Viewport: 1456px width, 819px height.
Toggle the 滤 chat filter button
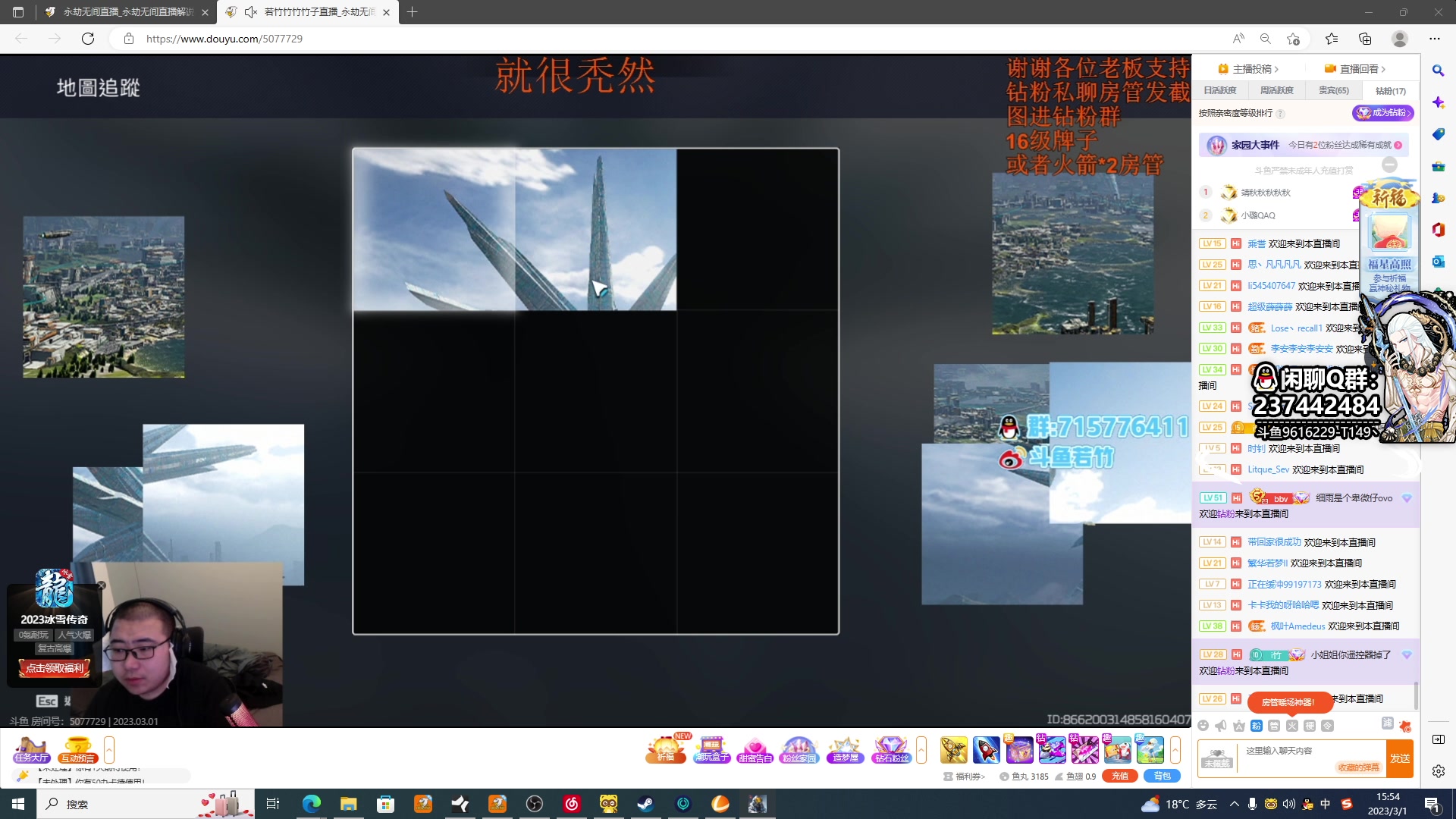pyautogui.click(x=1387, y=723)
